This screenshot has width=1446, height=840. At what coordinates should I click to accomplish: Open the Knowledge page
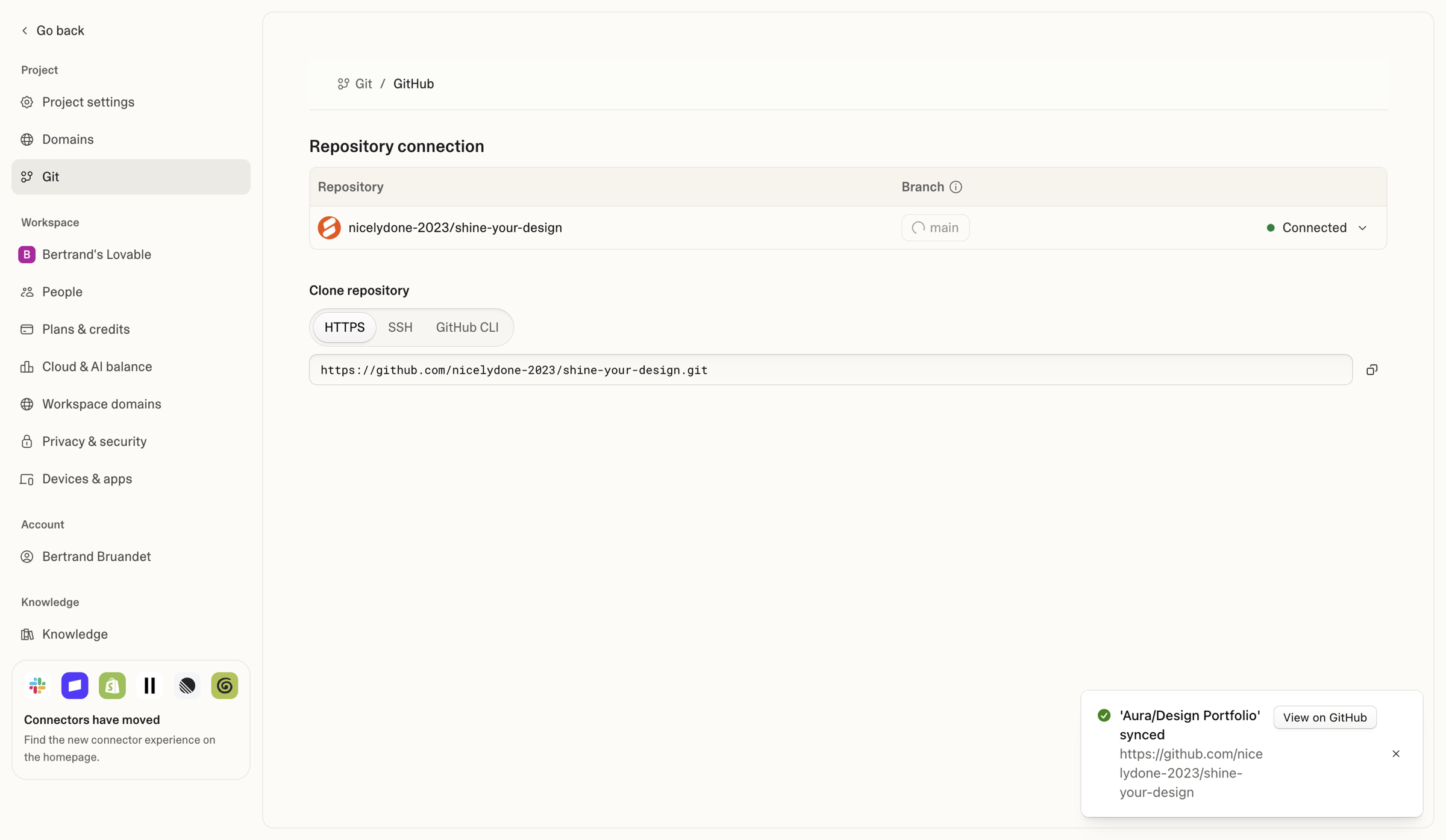[131, 635]
